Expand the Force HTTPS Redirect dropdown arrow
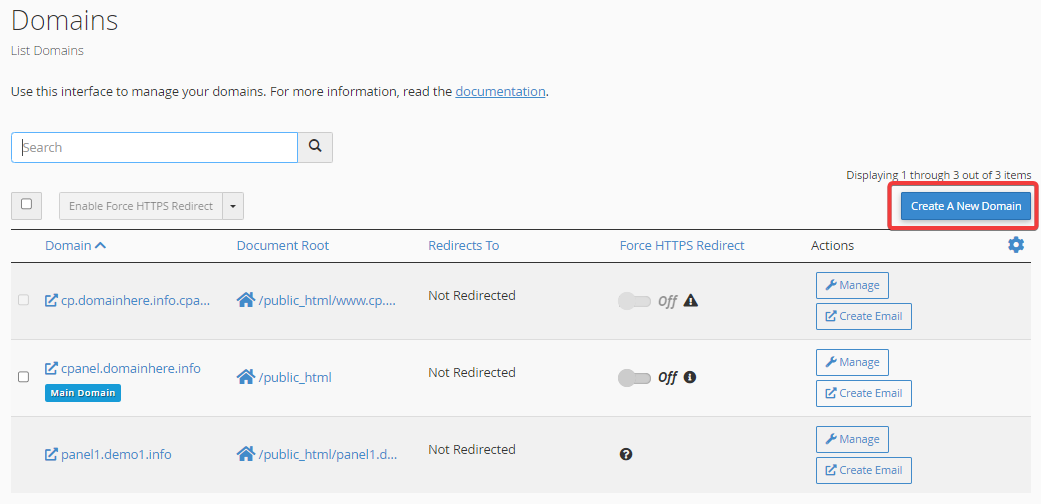Screen dimensions: 1041x504 pyautogui.click(x=233, y=206)
